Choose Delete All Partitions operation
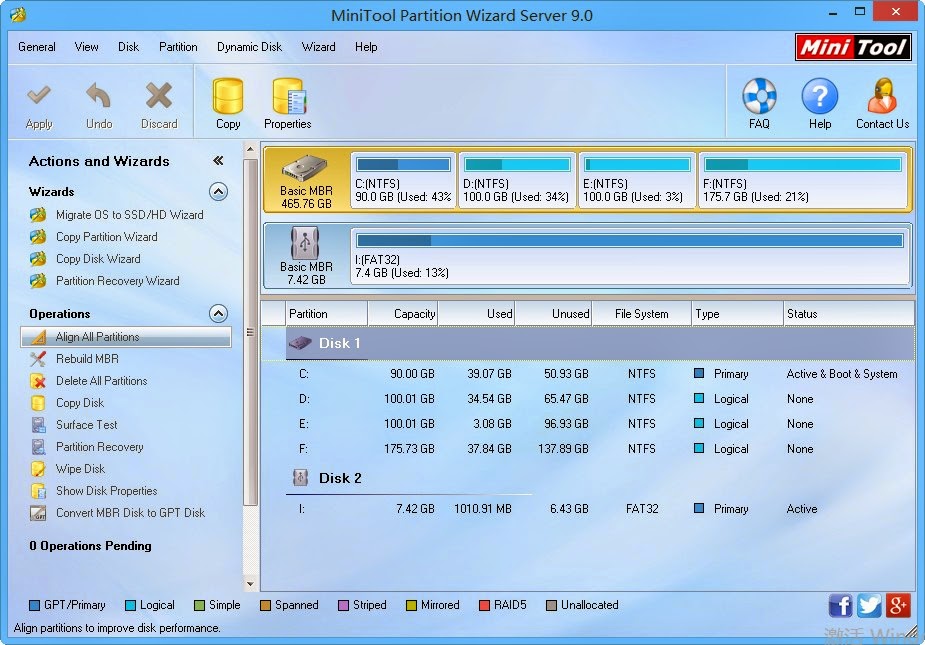The width and height of the screenshot is (925, 645). click(x=101, y=381)
